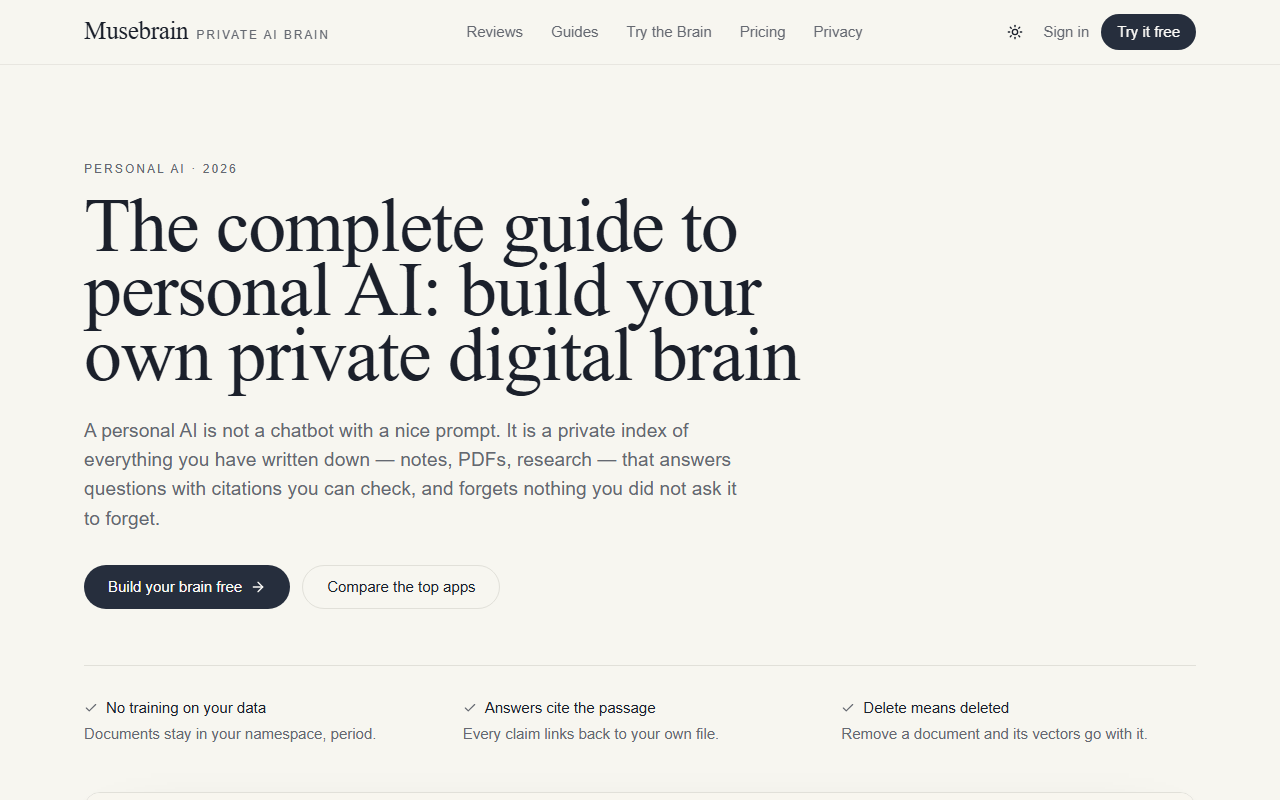1280x800 pixels.
Task: Click the "PERSONAL AI · 2026" label
Action: (x=161, y=169)
